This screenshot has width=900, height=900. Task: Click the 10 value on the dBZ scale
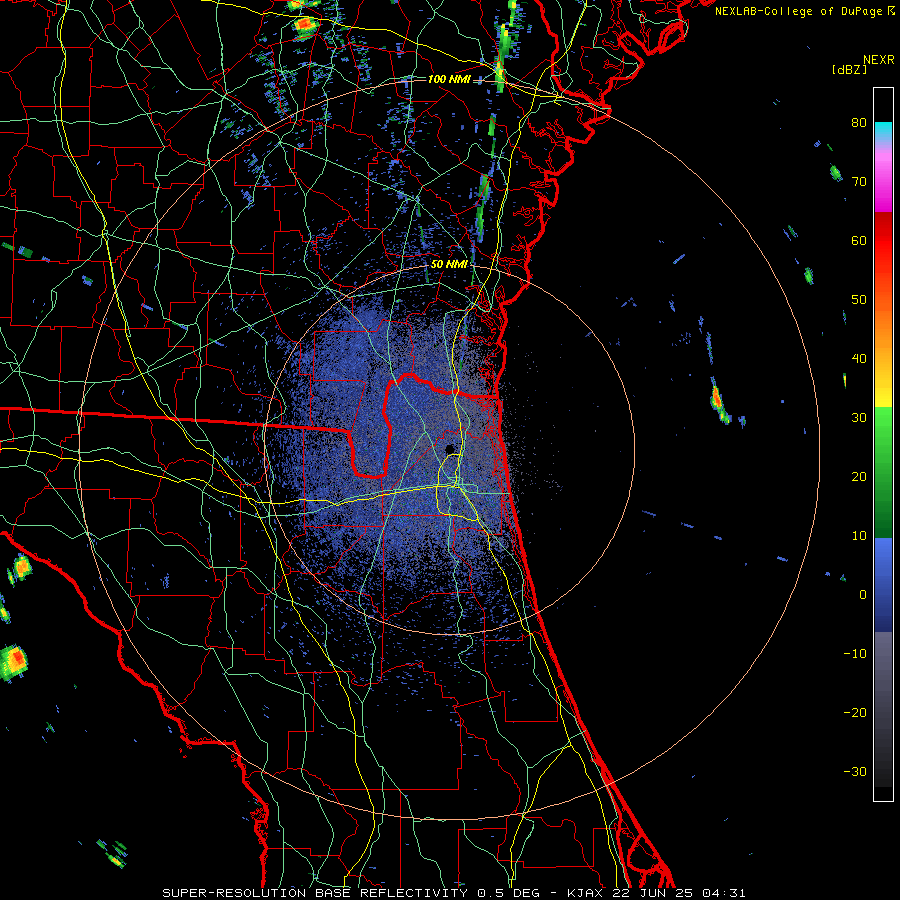(859, 536)
